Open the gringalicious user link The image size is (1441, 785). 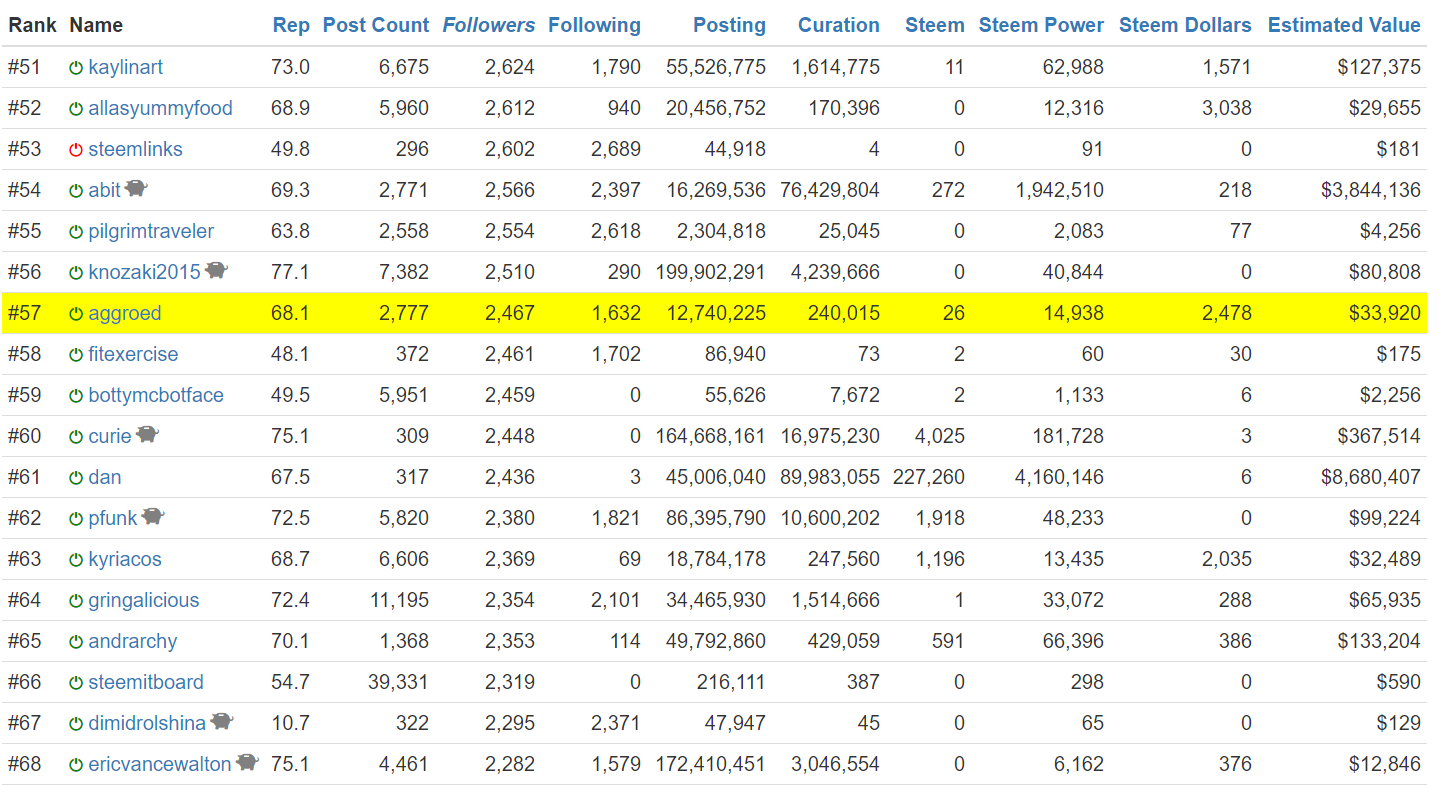coord(143,600)
